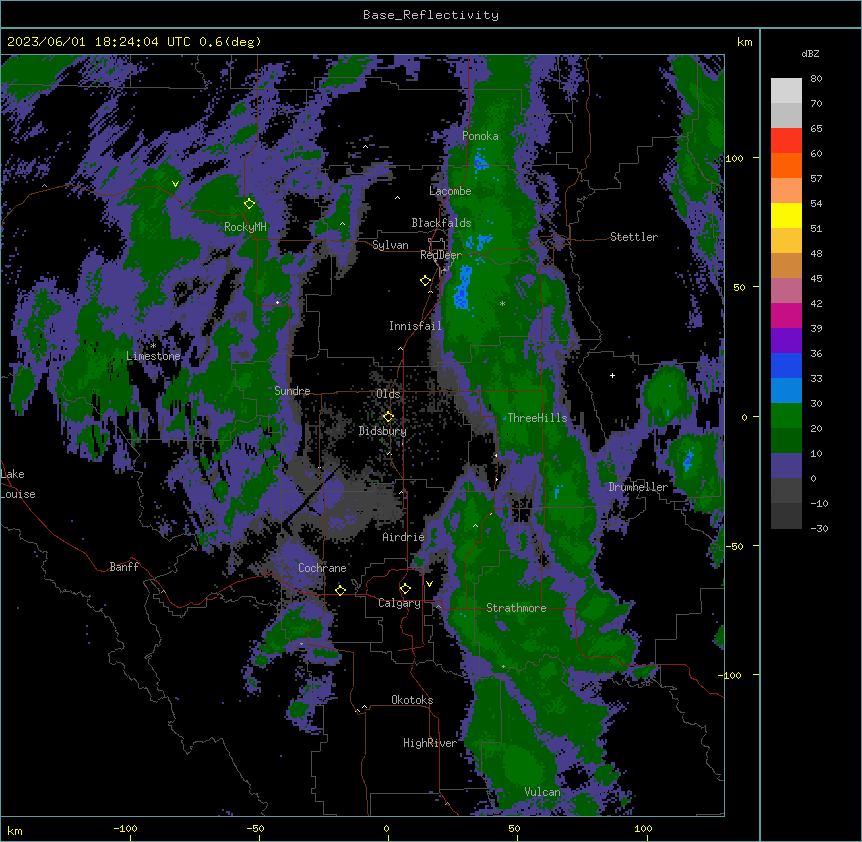Image resolution: width=862 pixels, height=842 pixels.
Task: Click the yellow diamond marker above Calgary label
Action: (x=405, y=589)
